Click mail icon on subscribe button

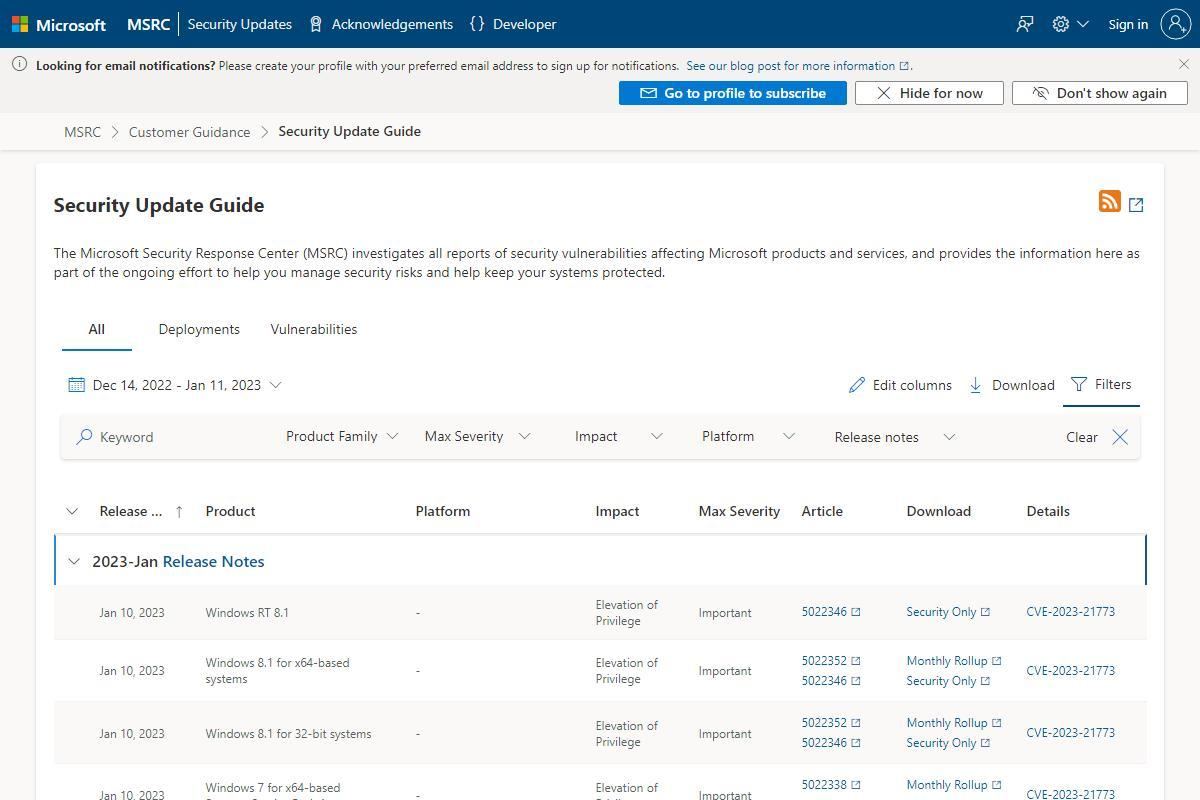pyautogui.click(x=648, y=93)
